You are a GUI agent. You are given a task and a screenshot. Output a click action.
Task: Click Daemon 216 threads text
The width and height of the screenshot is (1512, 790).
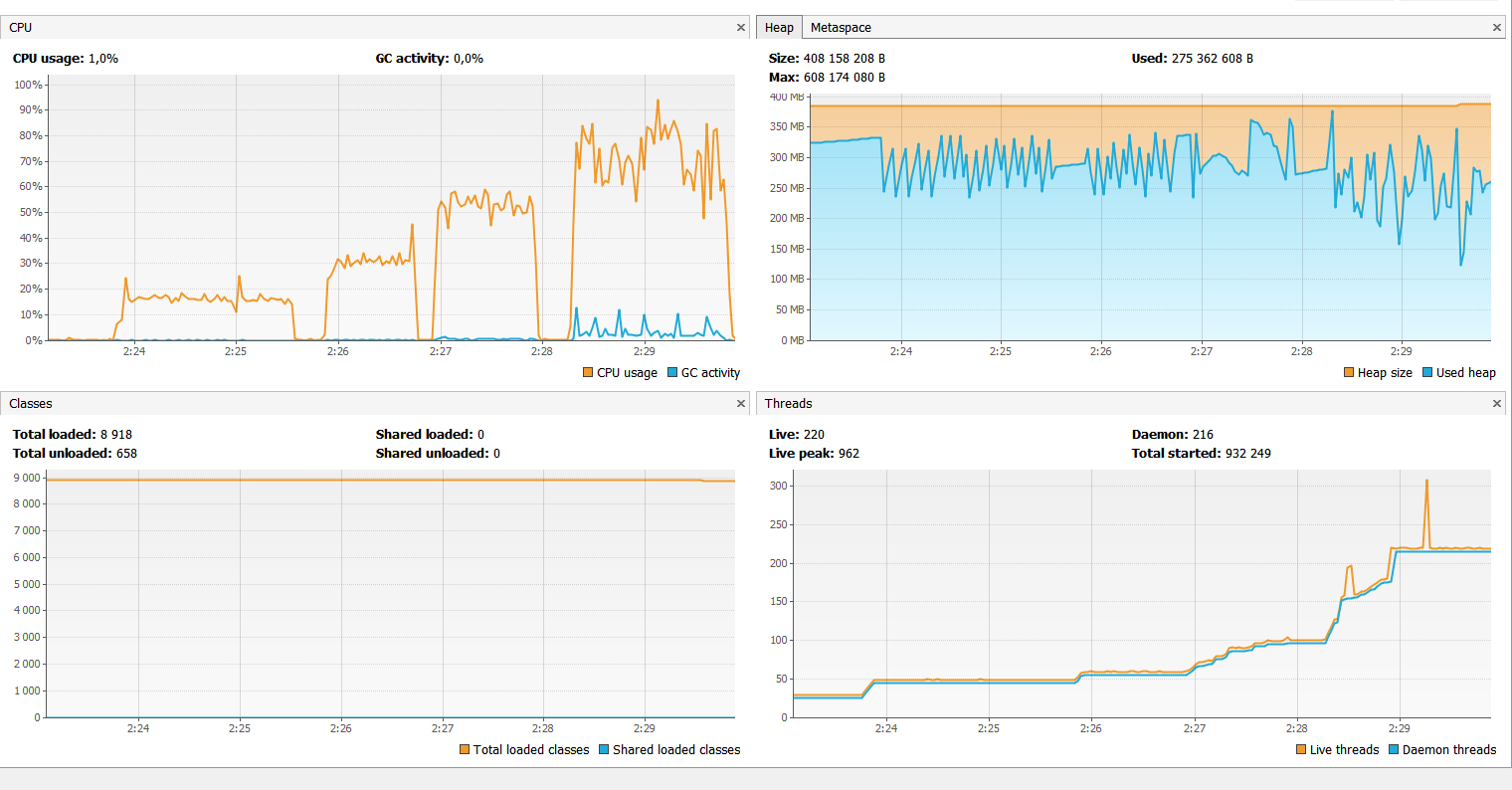(x=1173, y=435)
